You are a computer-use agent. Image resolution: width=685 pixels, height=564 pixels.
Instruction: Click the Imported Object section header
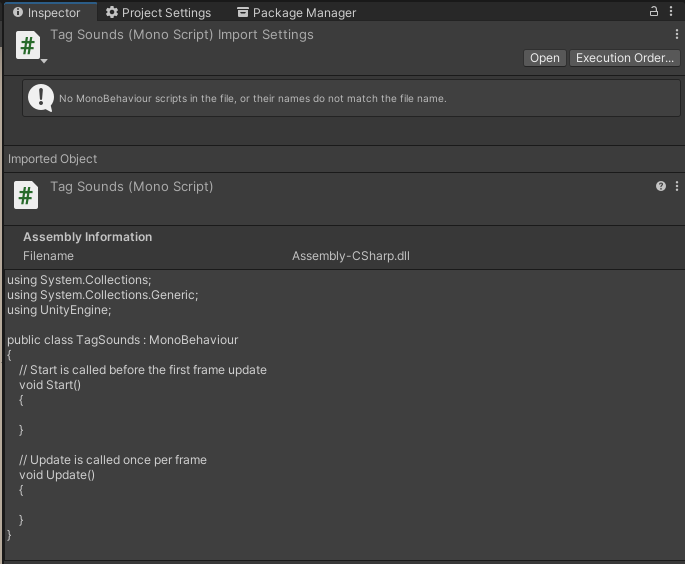(x=53, y=159)
